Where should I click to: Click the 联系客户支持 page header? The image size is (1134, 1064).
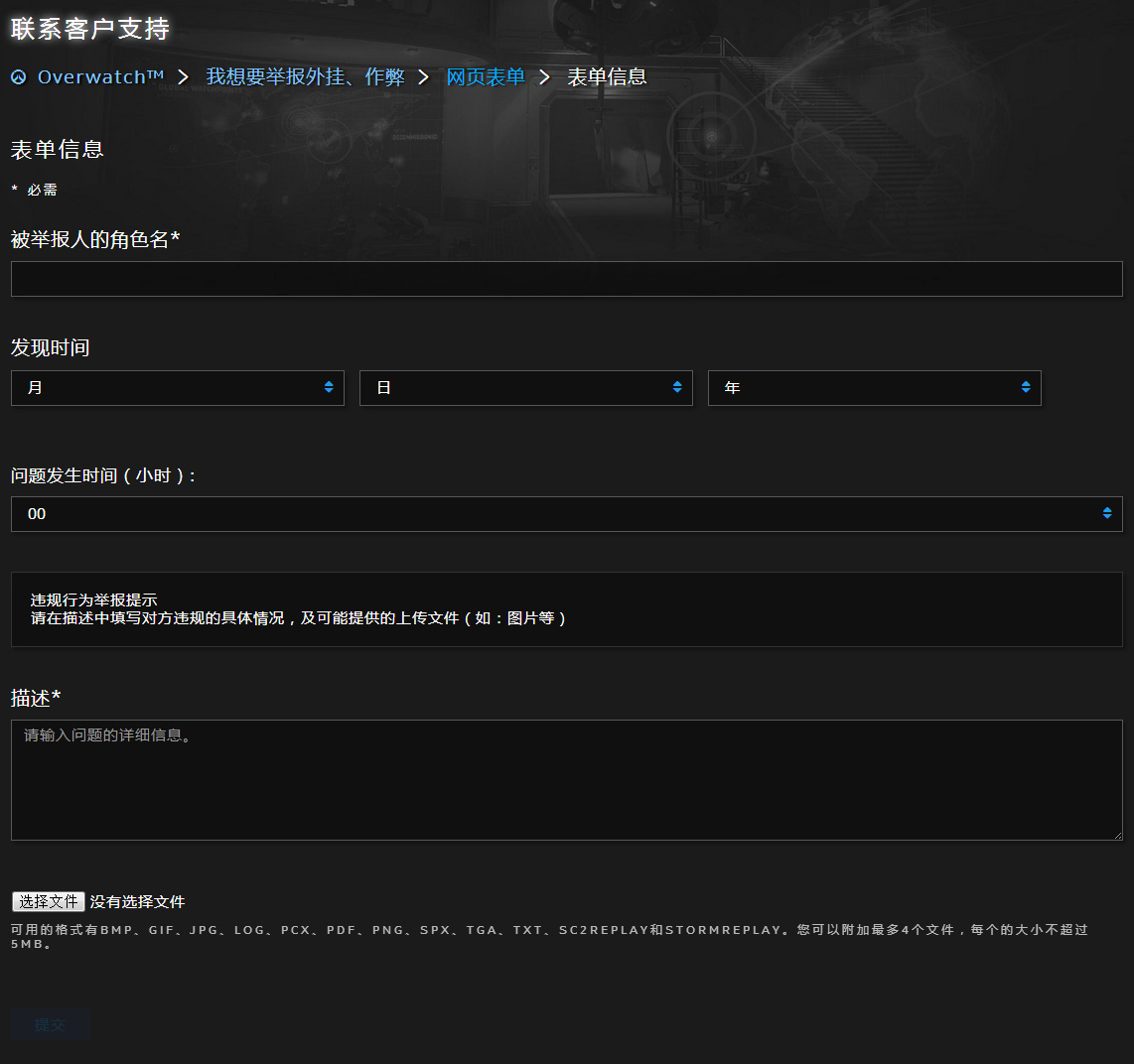(x=89, y=31)
